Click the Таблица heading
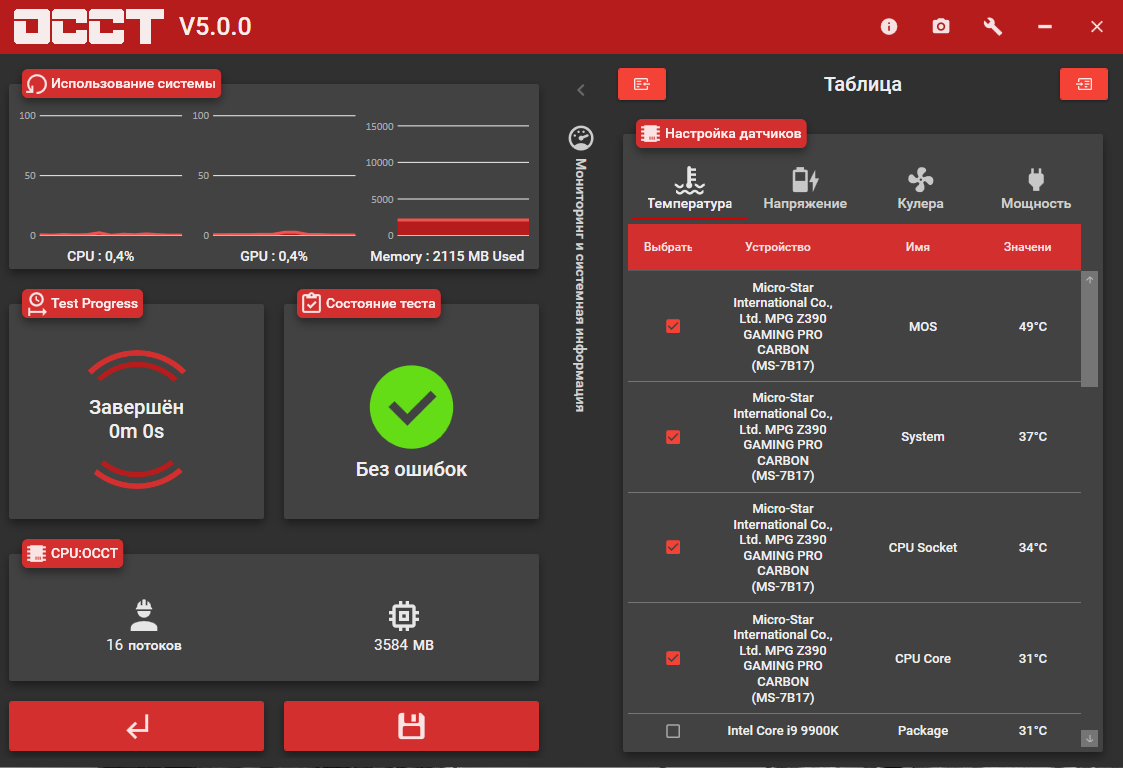1123x768 pixels. point(862,85)
